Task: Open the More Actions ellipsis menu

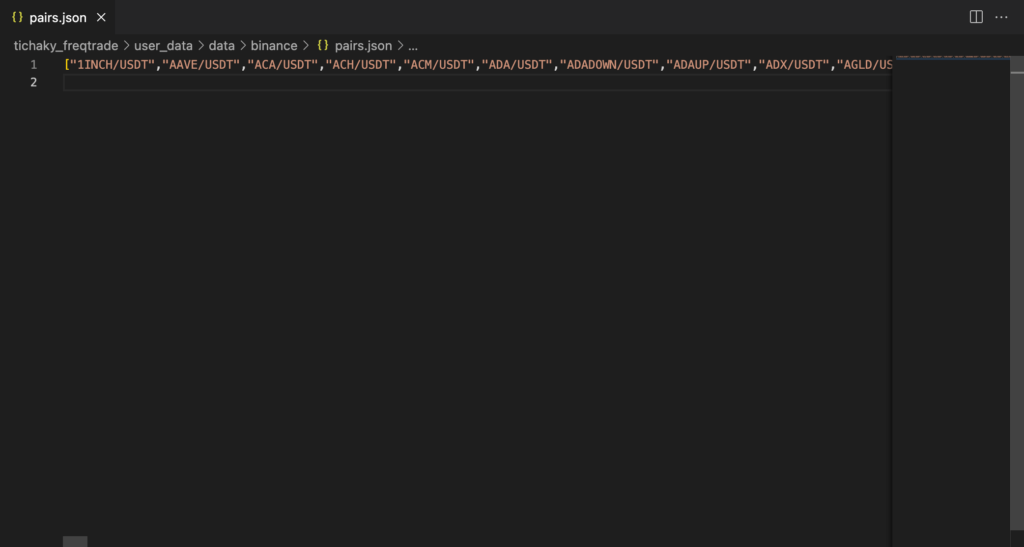Action: point(1001,18)
